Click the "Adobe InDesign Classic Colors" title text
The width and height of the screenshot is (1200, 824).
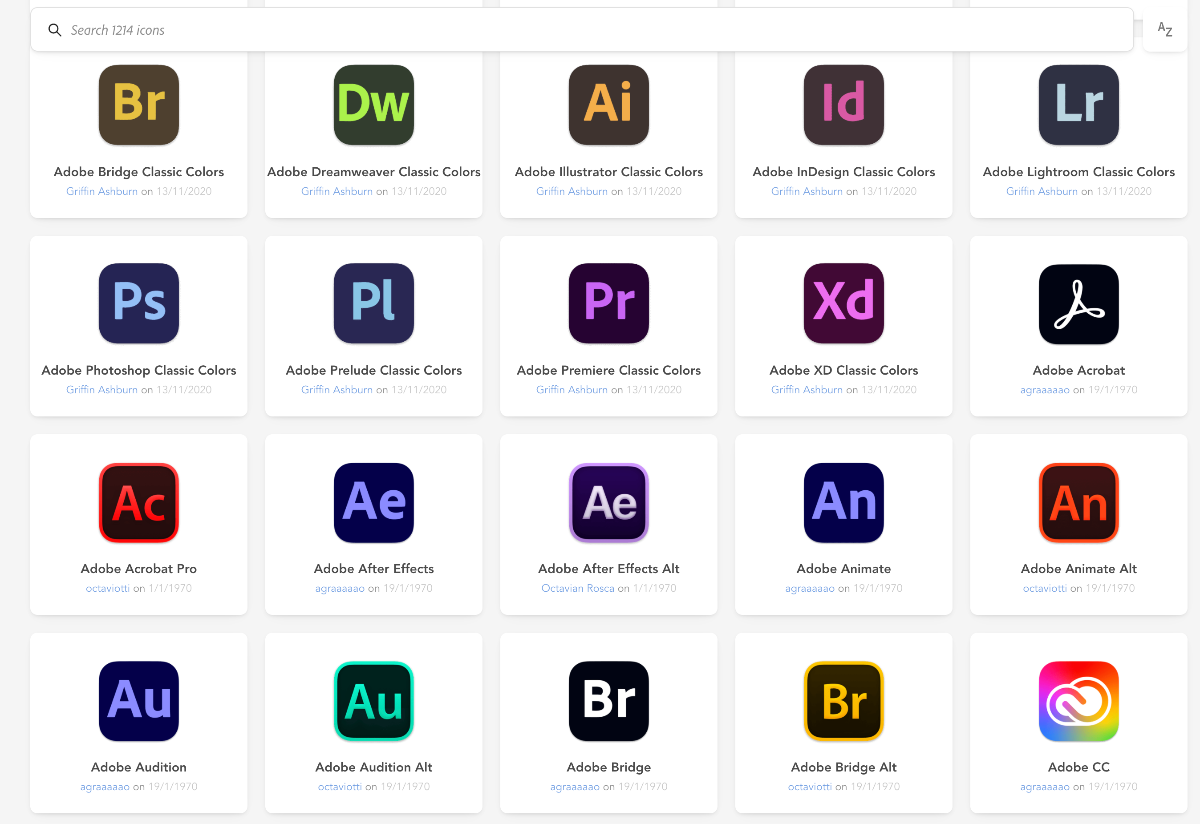844,172
